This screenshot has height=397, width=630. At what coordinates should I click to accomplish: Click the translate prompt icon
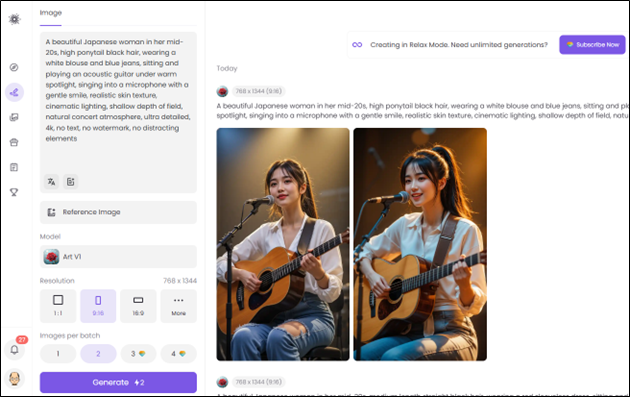coord(51,182)
